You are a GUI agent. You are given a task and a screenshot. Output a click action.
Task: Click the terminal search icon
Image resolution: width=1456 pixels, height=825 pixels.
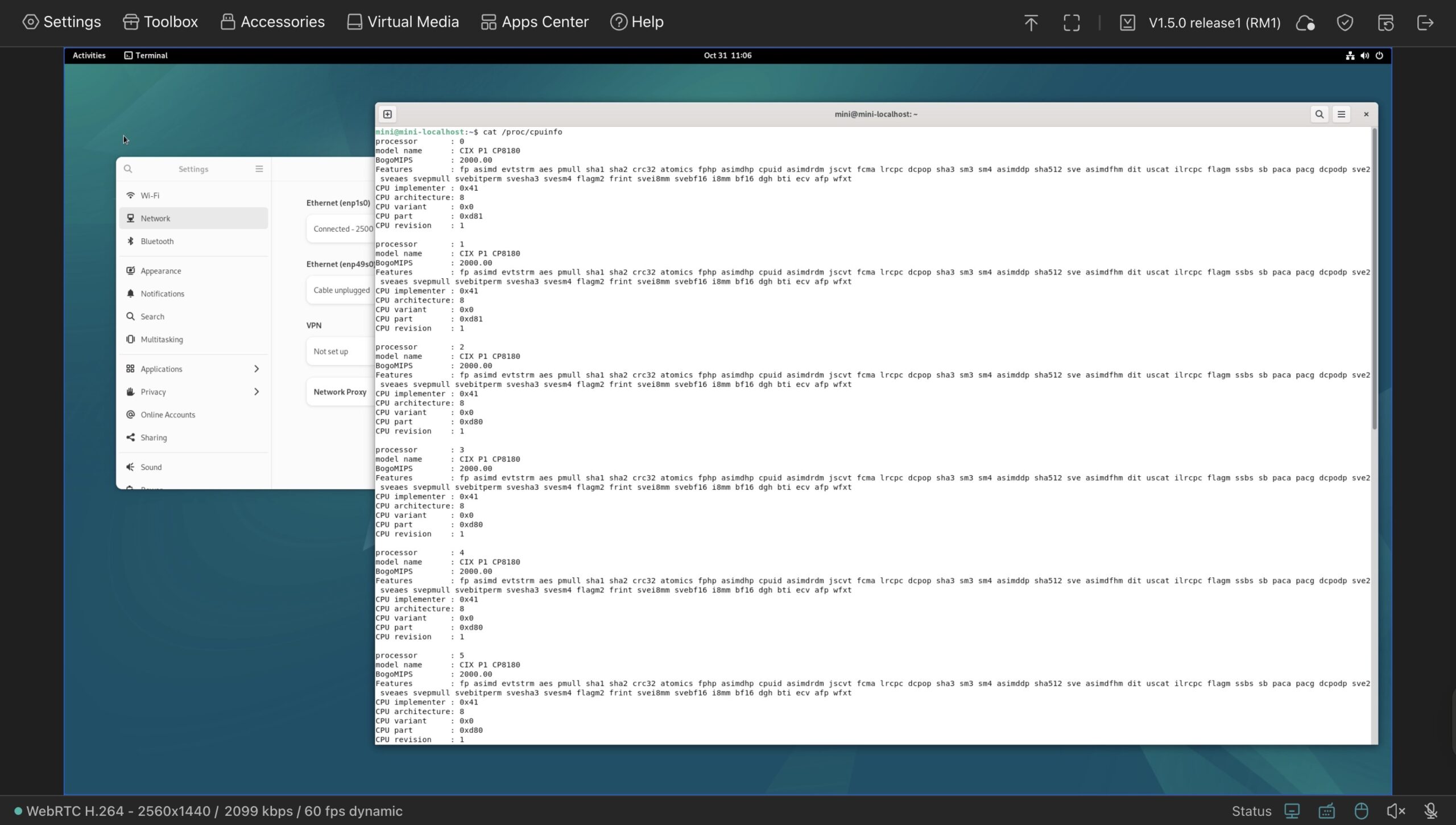point(1319,114)
